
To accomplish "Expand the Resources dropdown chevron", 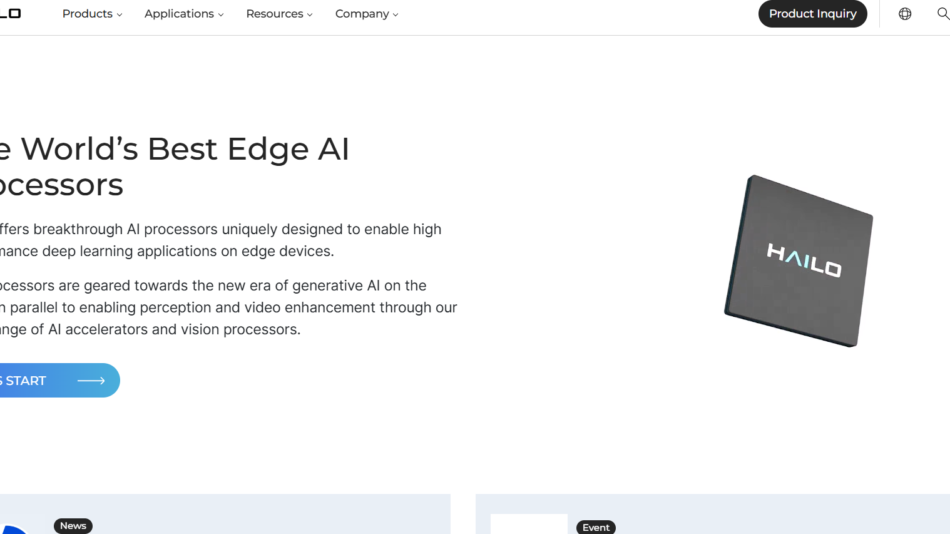I will click(310, 15).
